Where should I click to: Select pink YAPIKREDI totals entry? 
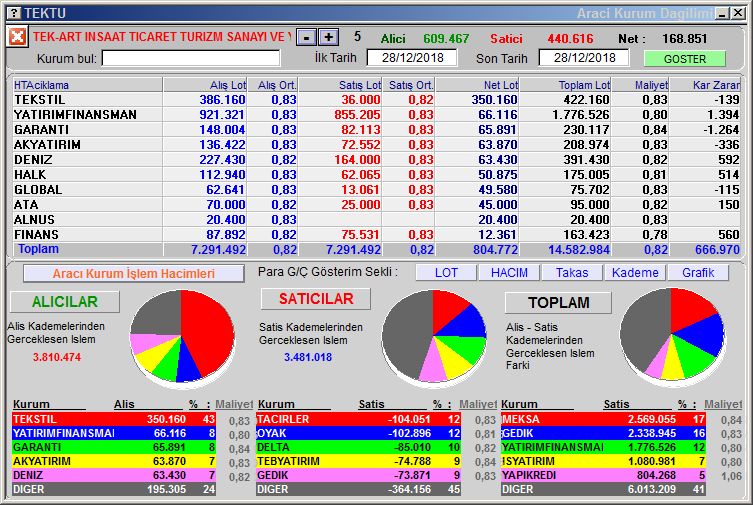(604, 475)
